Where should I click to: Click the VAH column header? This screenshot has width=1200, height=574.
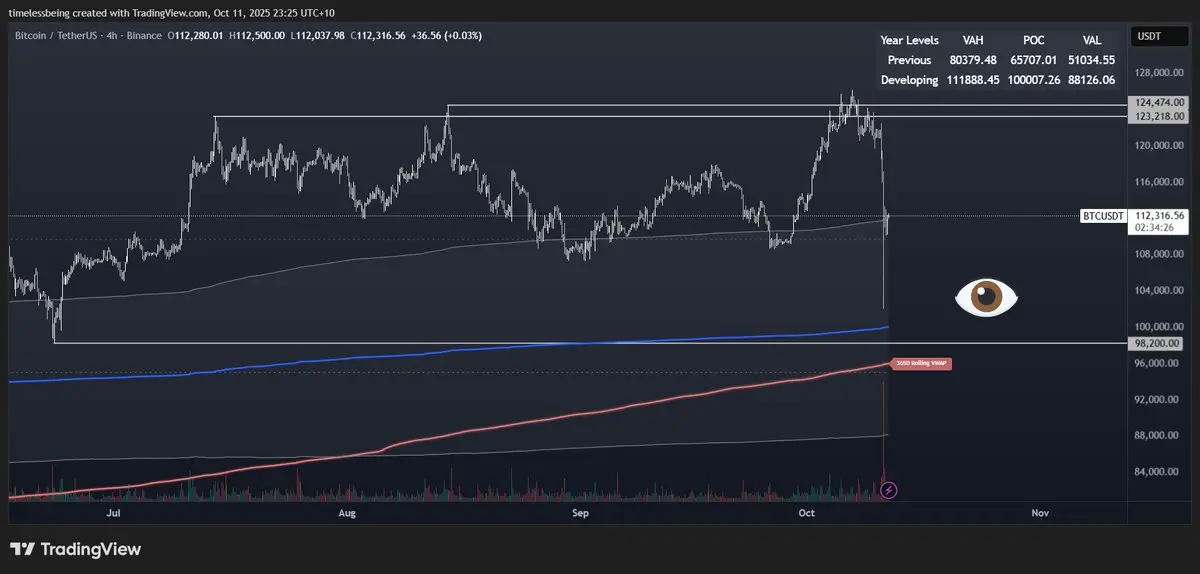coord(972,40)
